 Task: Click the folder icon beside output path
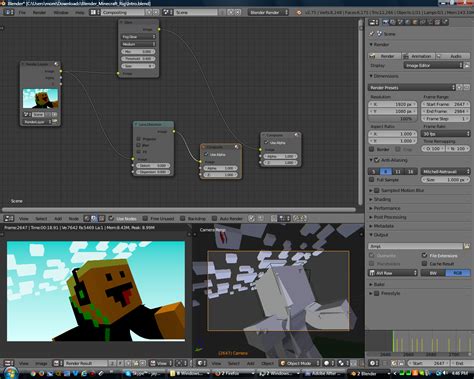pyautogui.click(x=467, y=246)
